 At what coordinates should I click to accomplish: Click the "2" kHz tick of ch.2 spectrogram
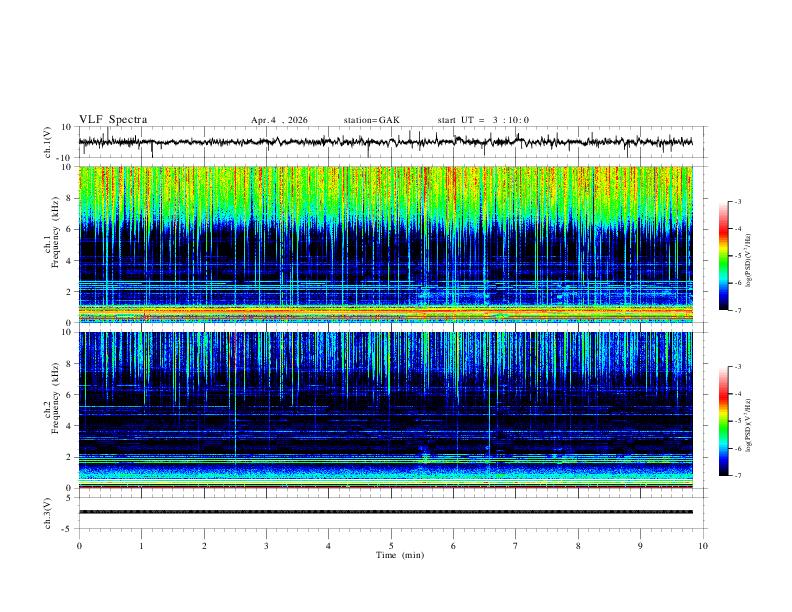tap(70, 457)
